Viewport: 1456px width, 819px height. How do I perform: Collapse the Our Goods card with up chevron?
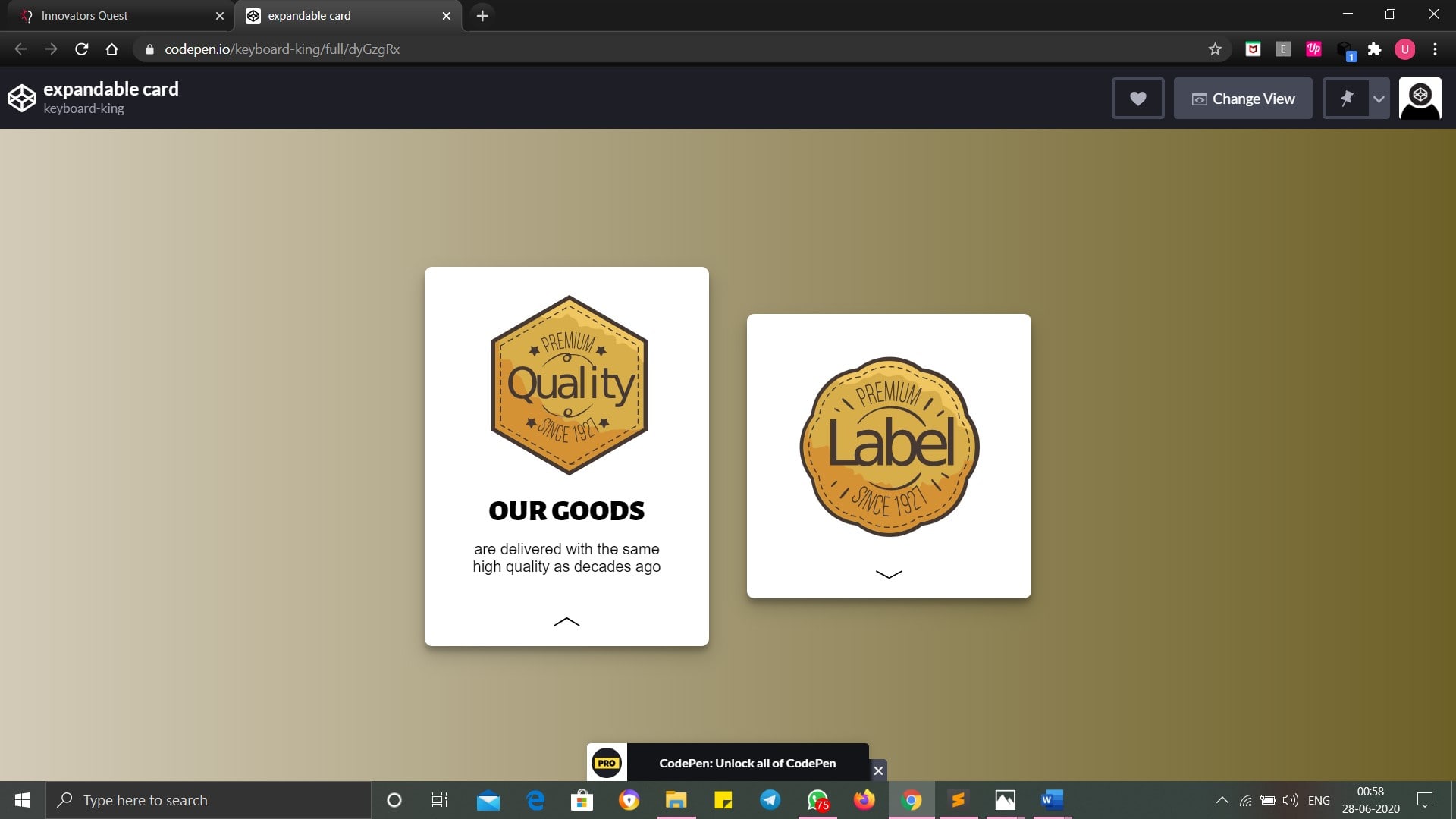[x=566, y=622]
